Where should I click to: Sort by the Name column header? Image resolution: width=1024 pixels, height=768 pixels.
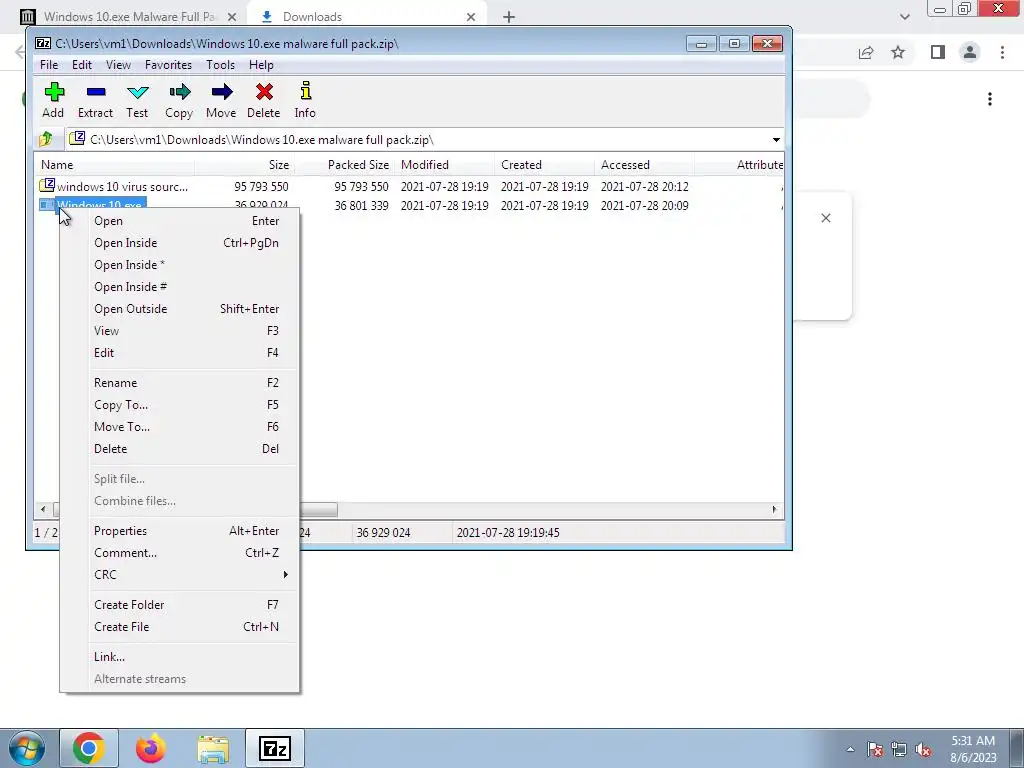114,165
